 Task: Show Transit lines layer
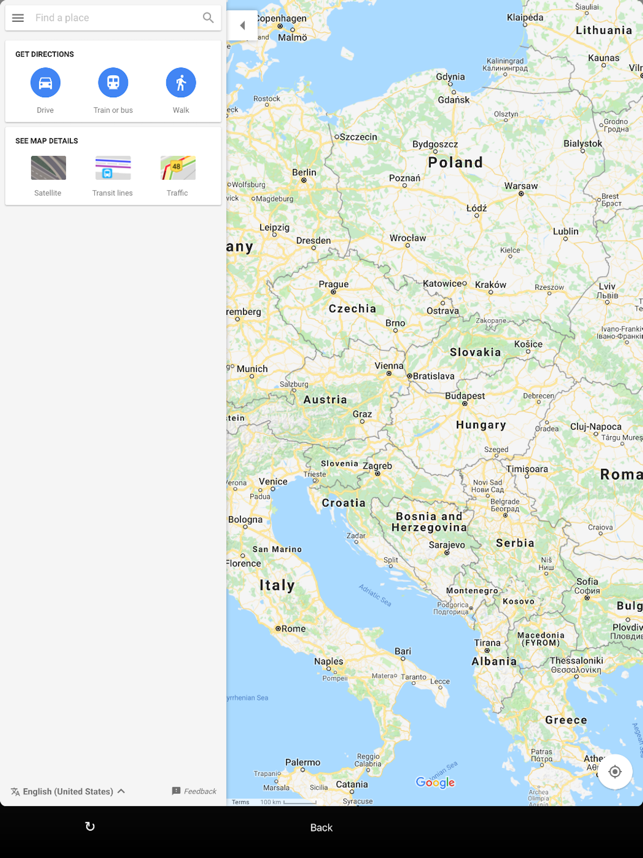click(113, 168)
